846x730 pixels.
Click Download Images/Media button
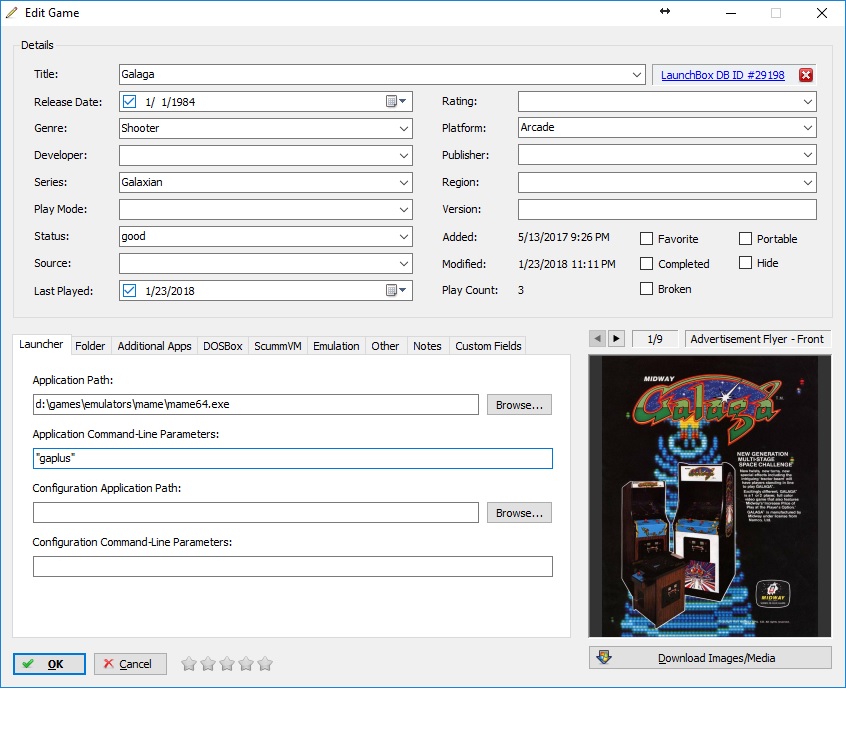click(x=710, y=658)
